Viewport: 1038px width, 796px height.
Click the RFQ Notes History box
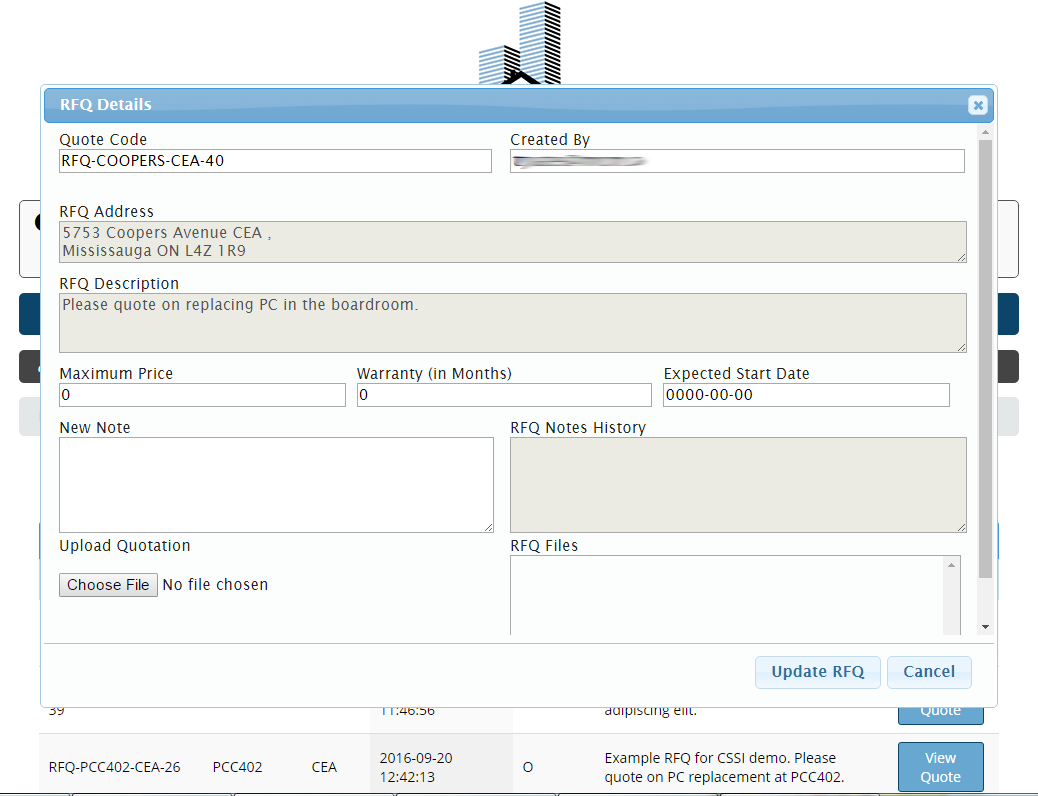point(737,485)
